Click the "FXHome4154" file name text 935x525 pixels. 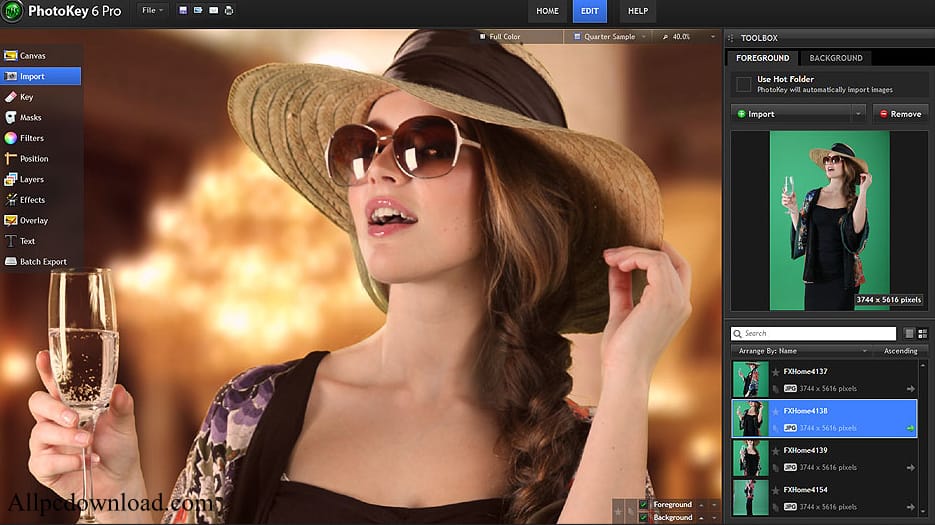point(805,490)
